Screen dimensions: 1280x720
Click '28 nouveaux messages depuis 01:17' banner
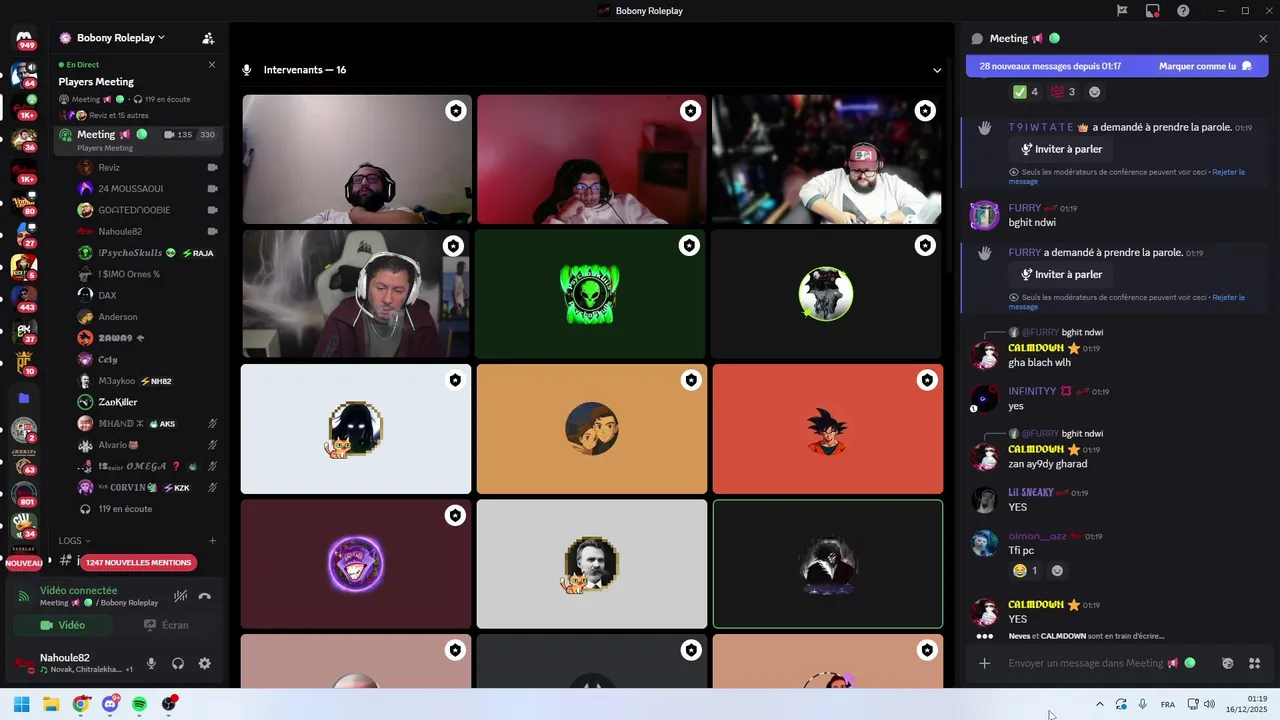pos(1050,66)
